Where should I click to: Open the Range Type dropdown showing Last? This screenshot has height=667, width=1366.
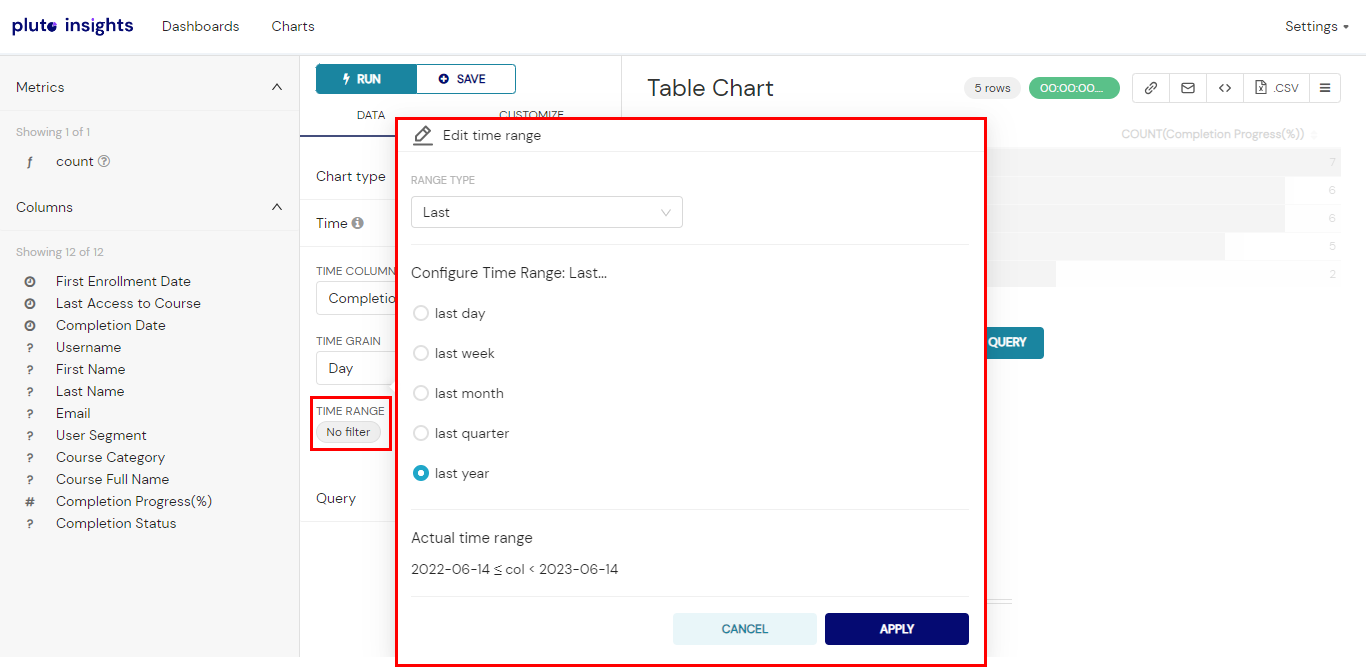(x=547, y=212)
